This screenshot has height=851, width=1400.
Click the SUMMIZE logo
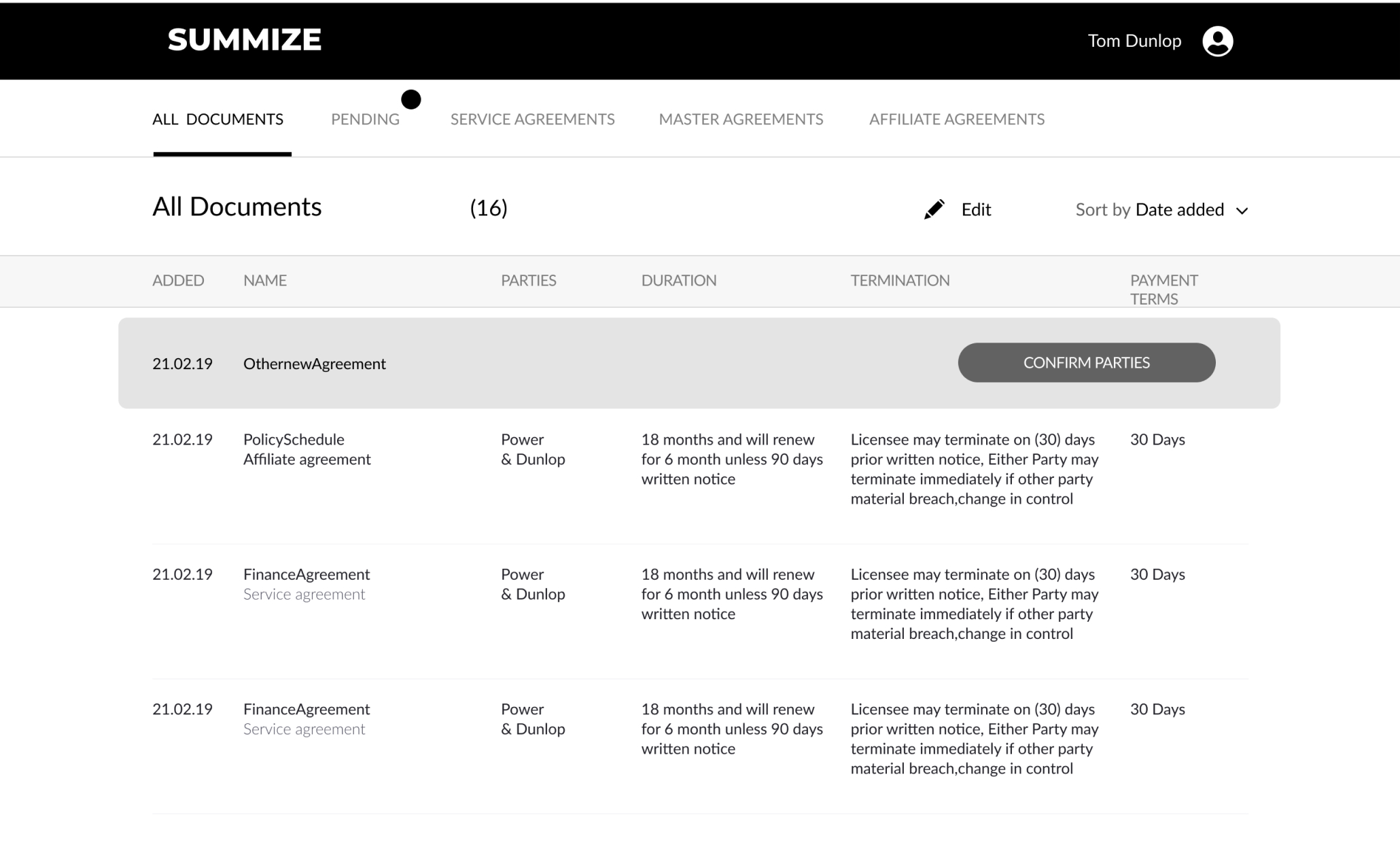pos(244,40)
